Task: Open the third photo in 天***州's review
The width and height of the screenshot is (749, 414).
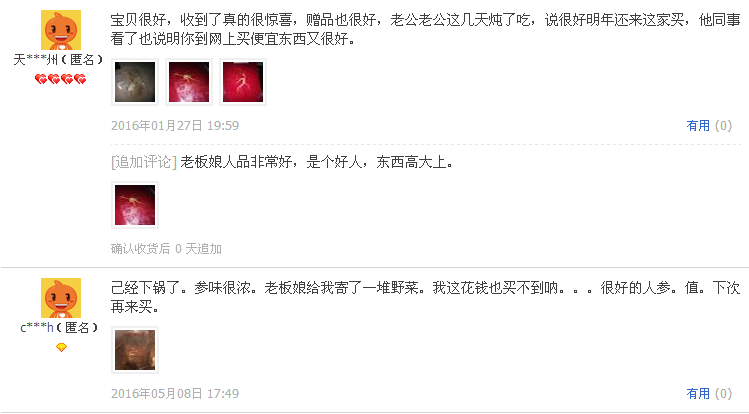Action: tap(243, 82)
